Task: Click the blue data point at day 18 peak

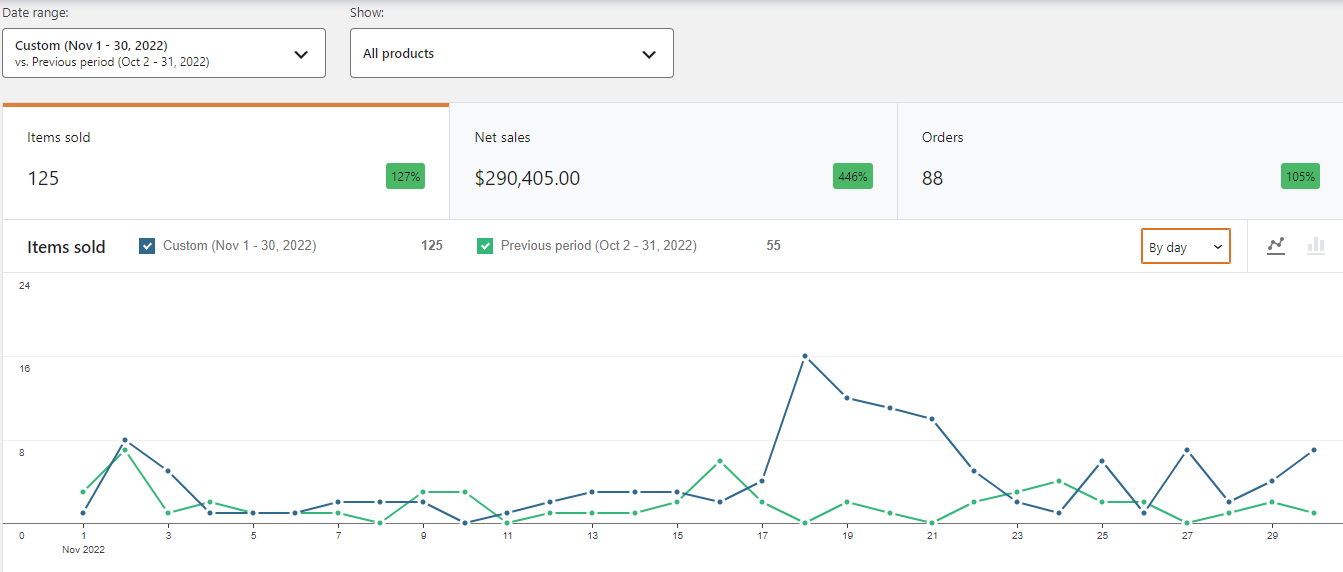Action: (805, 356)
